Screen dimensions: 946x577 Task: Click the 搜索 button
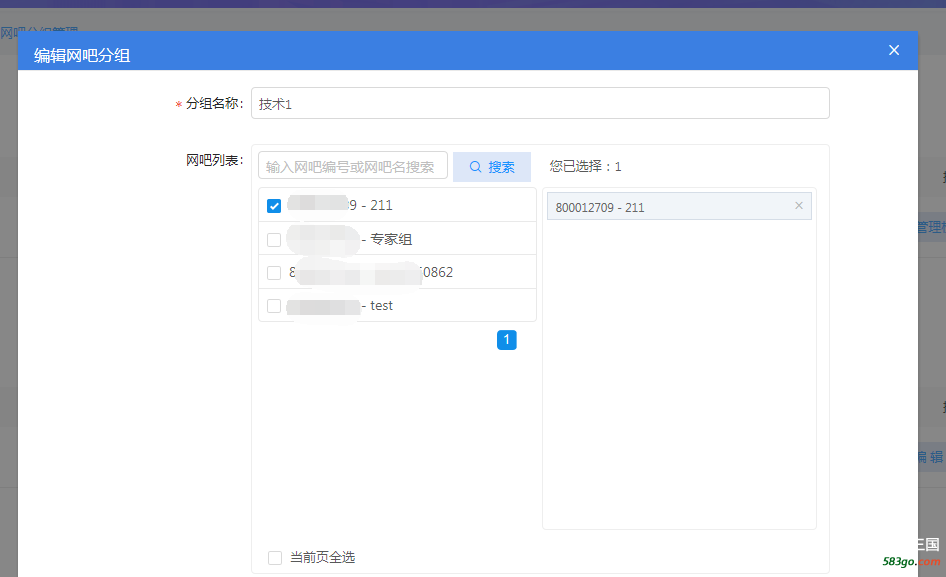pyautogui.click(x=492, y=167)
